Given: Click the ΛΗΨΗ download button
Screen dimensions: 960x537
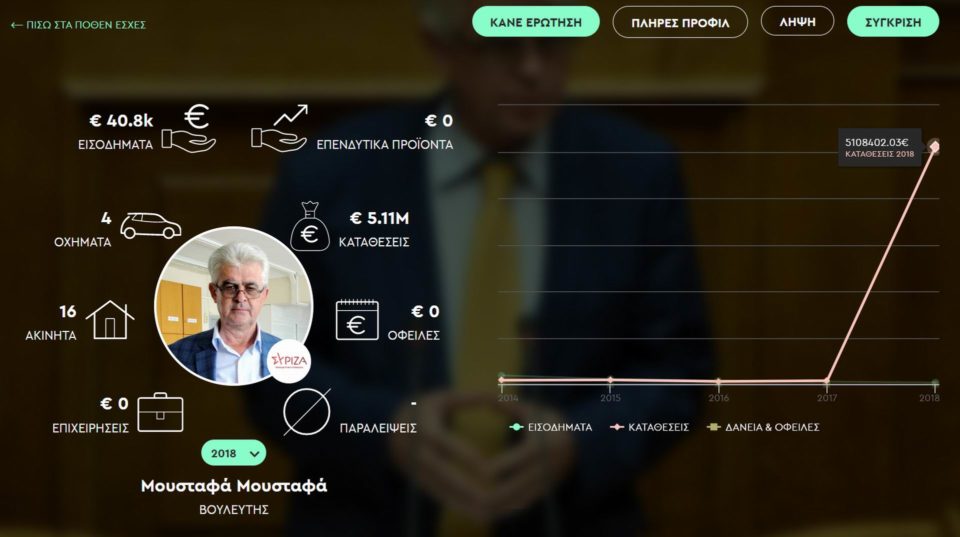Looking at the screenshot, I should [797, 21].
